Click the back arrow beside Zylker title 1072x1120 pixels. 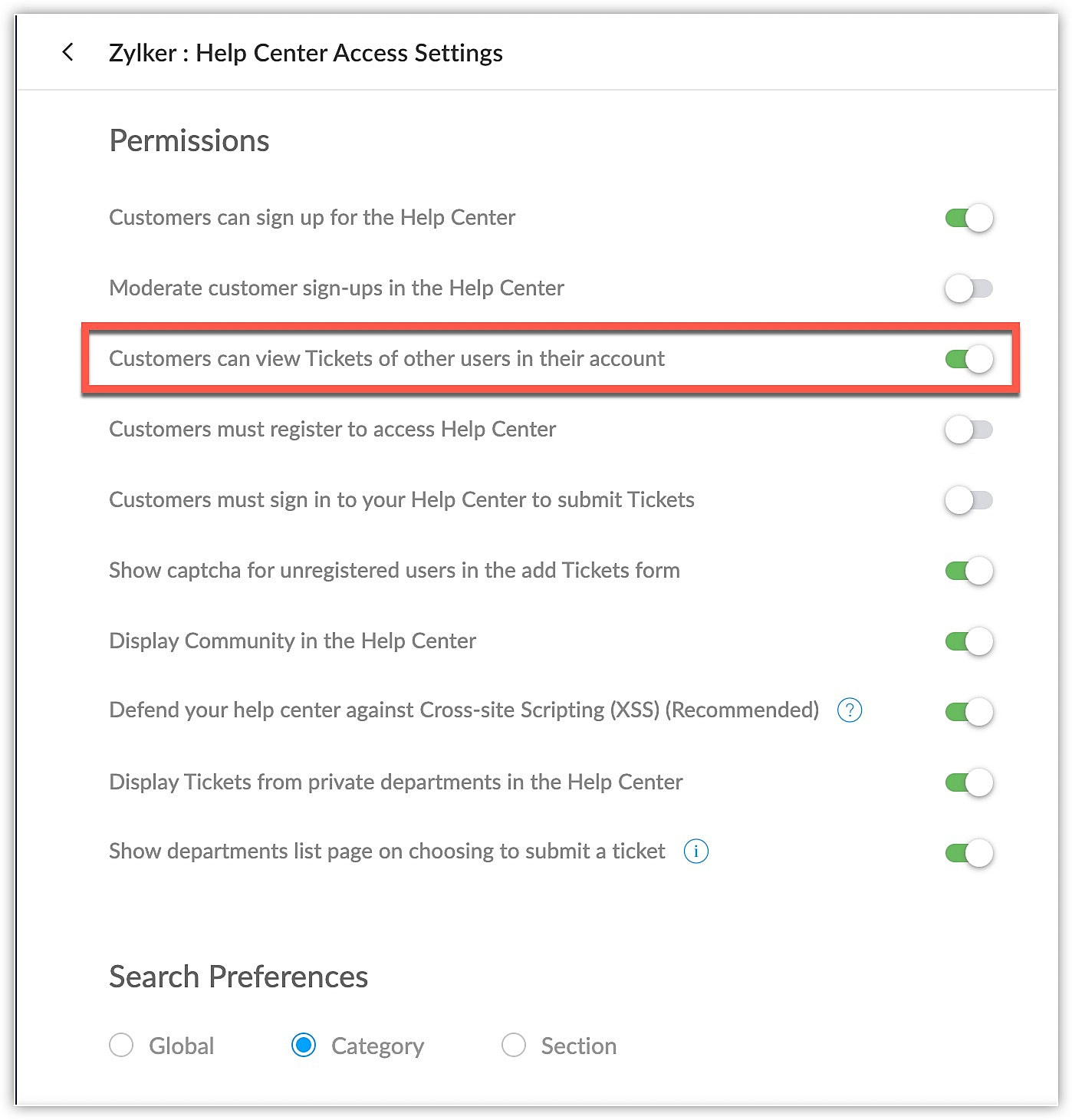pyautogui.click(x=68, y=52)
